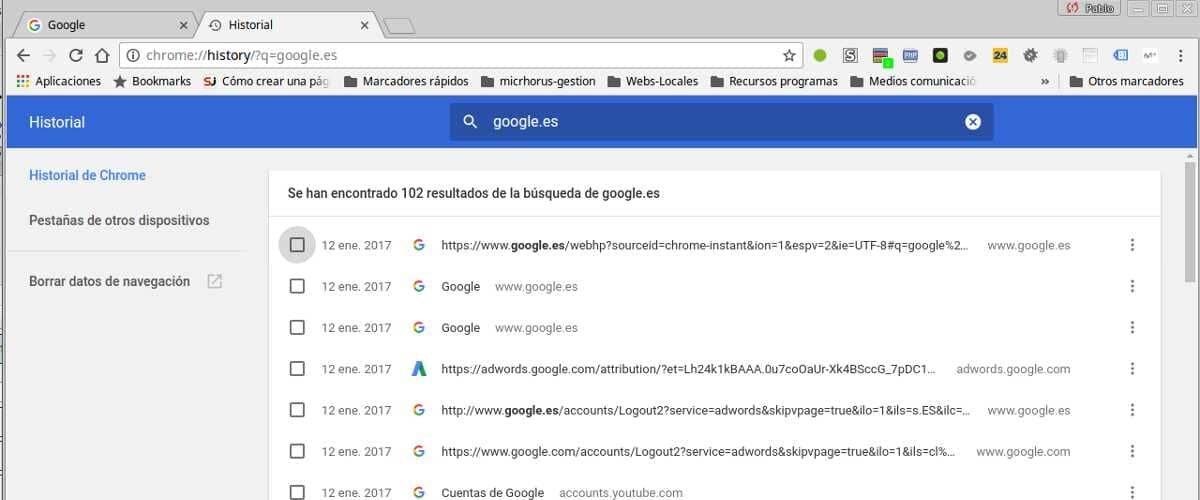
Task: Open the http://www.google.es/accounts/Logout2 link
Action: pyautogui.click(x=705, y=410)
